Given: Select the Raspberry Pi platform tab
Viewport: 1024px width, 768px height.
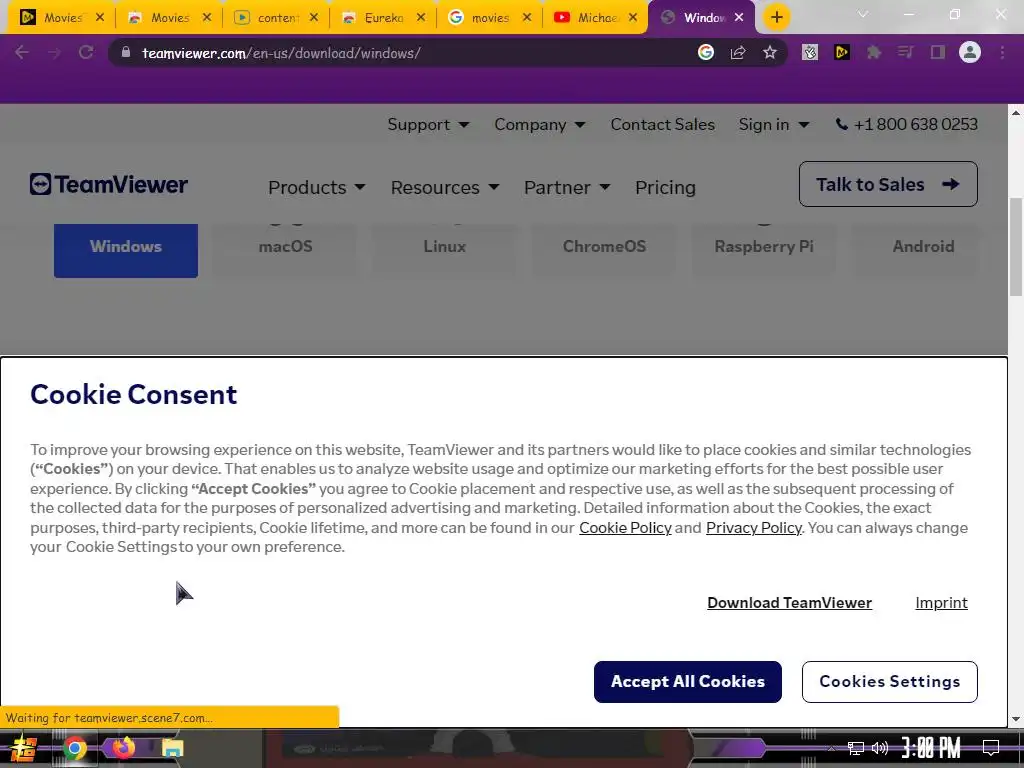Looking at the screenshot, I should point(763,250).
